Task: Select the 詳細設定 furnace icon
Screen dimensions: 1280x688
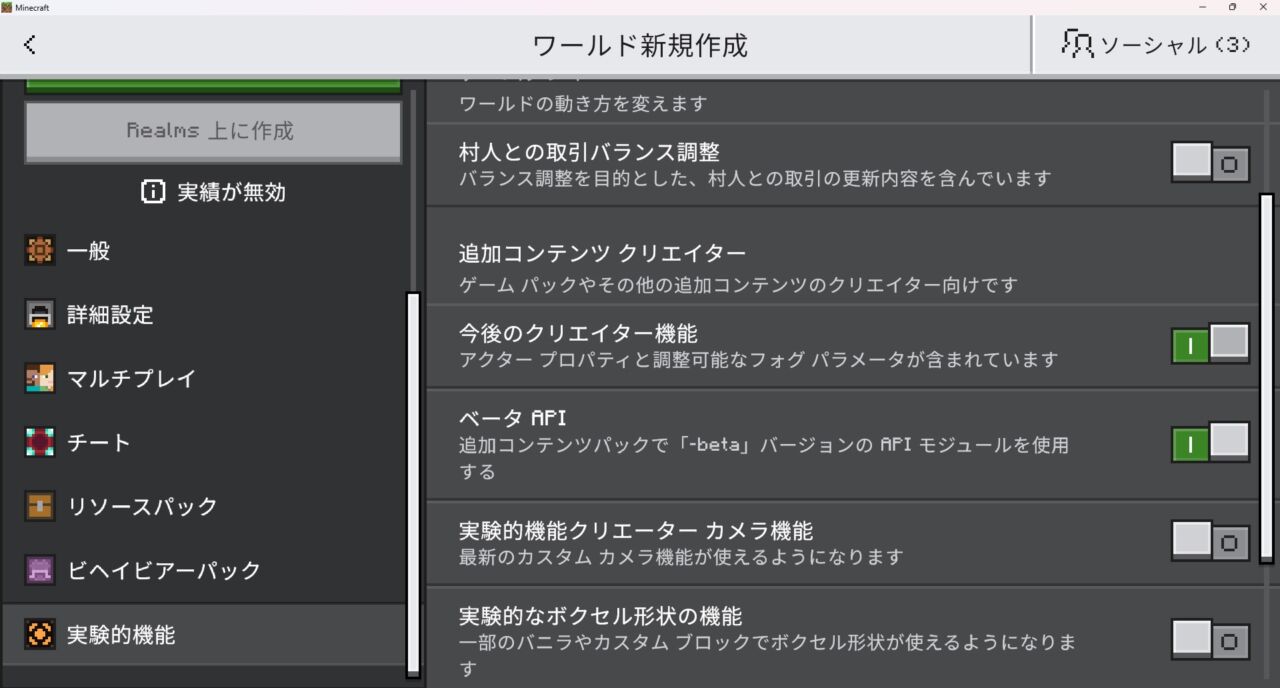Action: 40,315
